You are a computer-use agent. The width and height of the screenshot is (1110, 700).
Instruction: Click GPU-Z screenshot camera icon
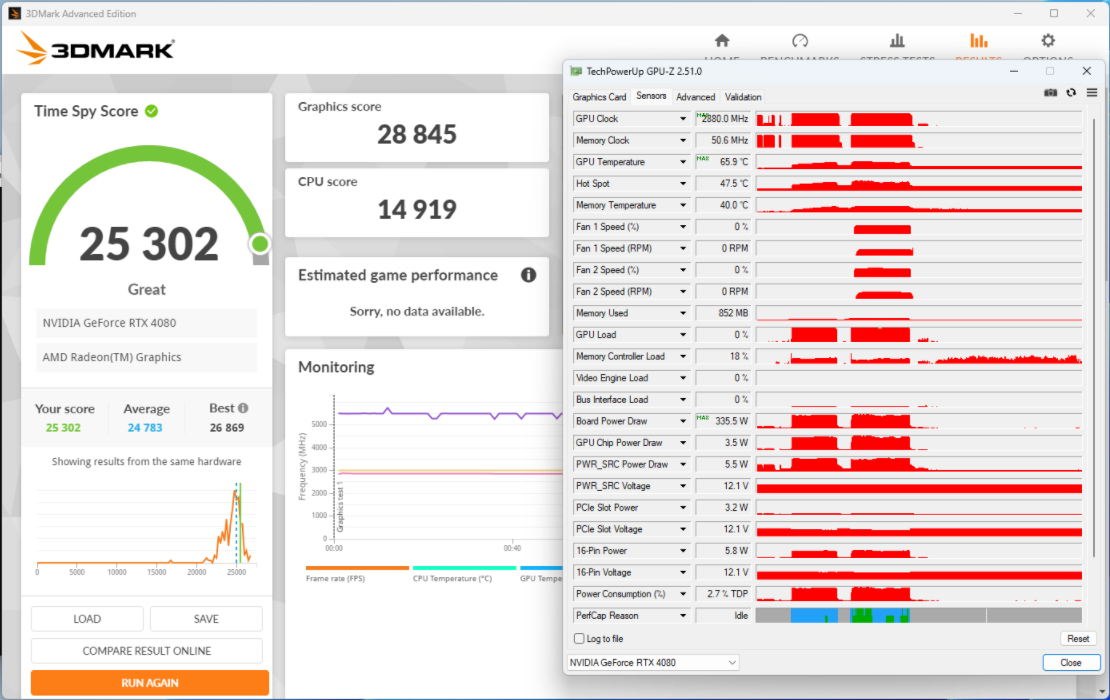click(x=1050, y=92)
